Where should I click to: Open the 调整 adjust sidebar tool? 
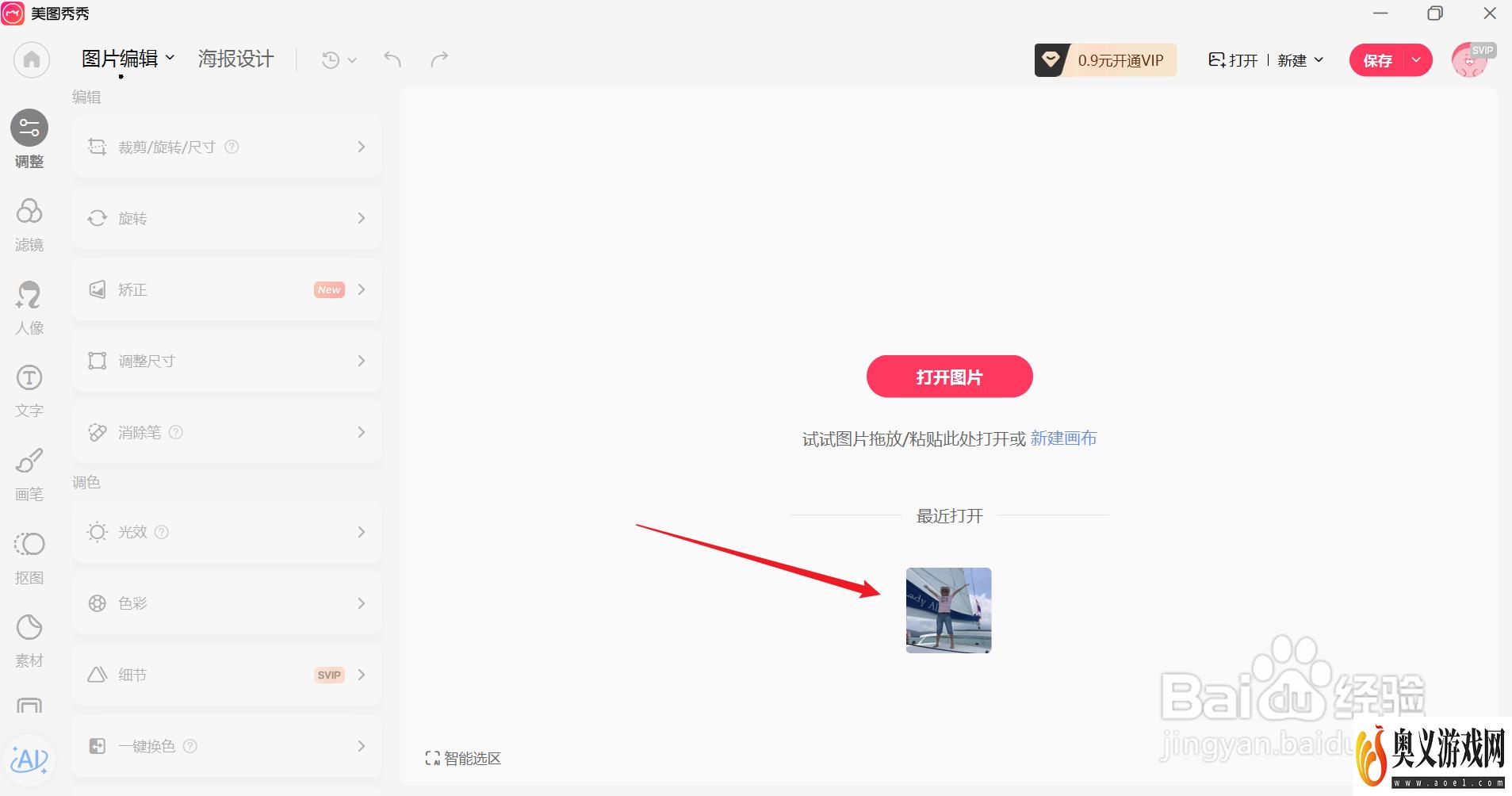click(29, 140)
